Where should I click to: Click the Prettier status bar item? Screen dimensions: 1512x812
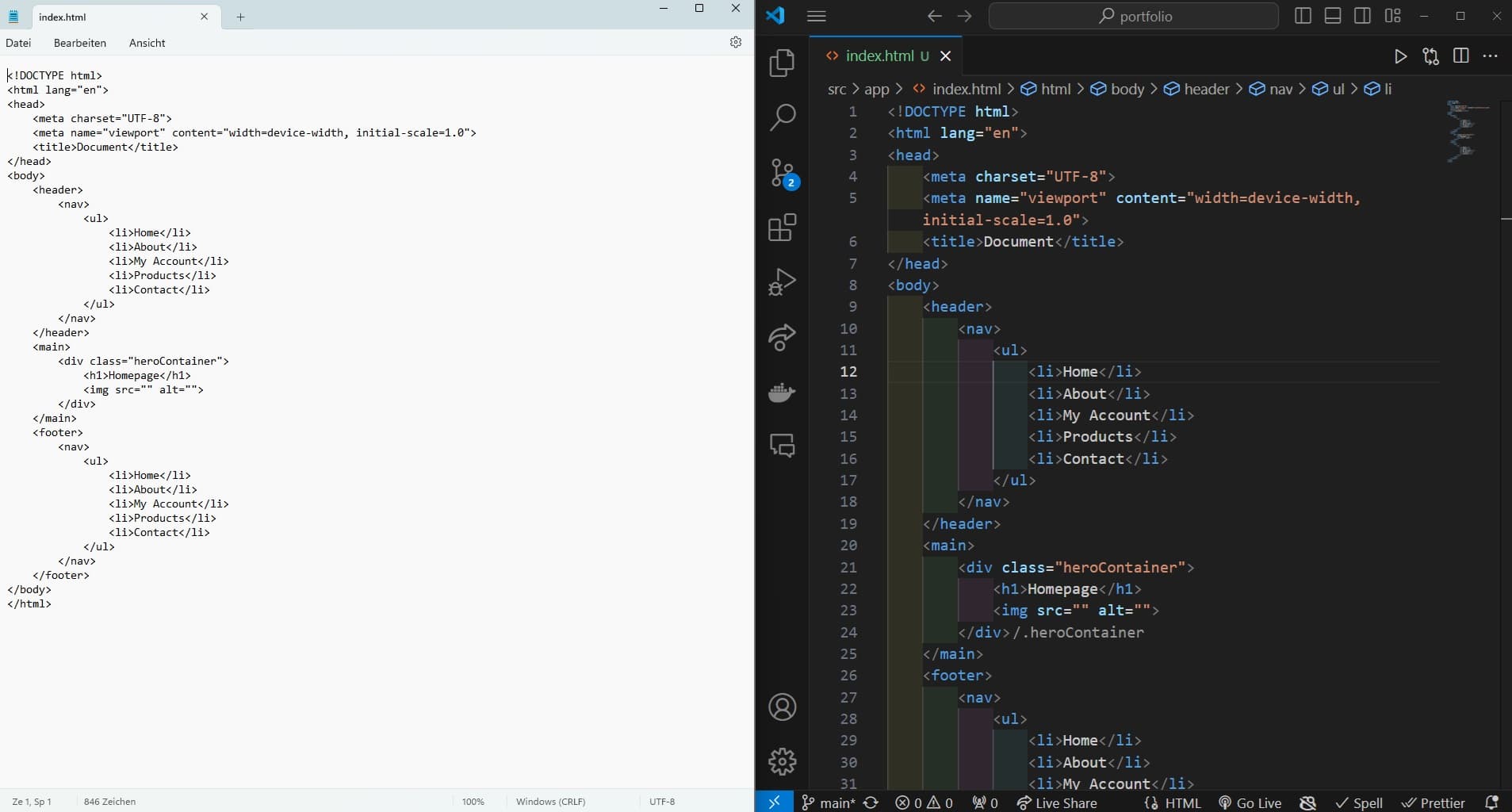(x=1434, y=802)
